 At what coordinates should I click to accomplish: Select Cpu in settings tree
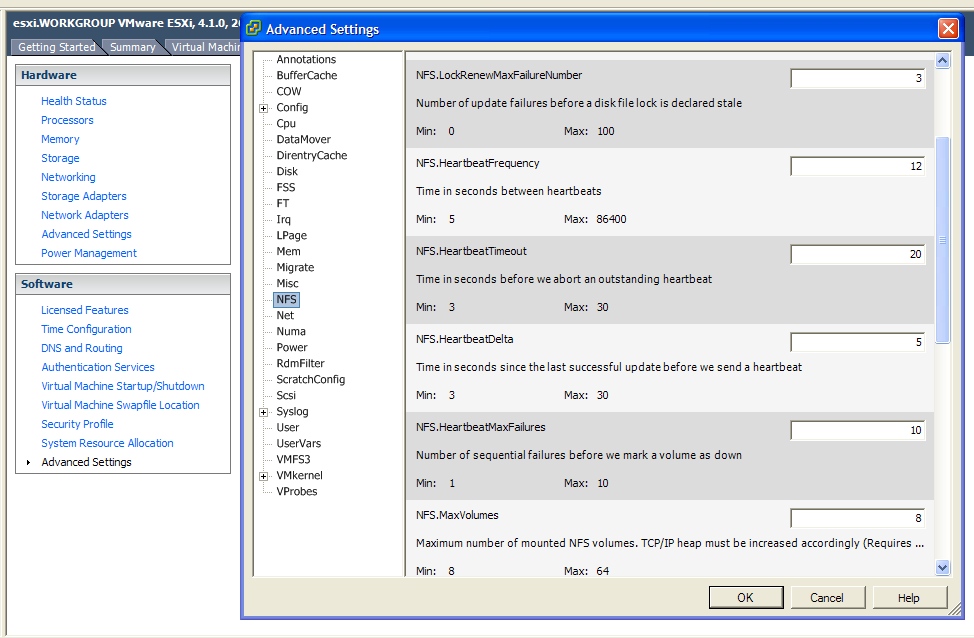point(286,124)
